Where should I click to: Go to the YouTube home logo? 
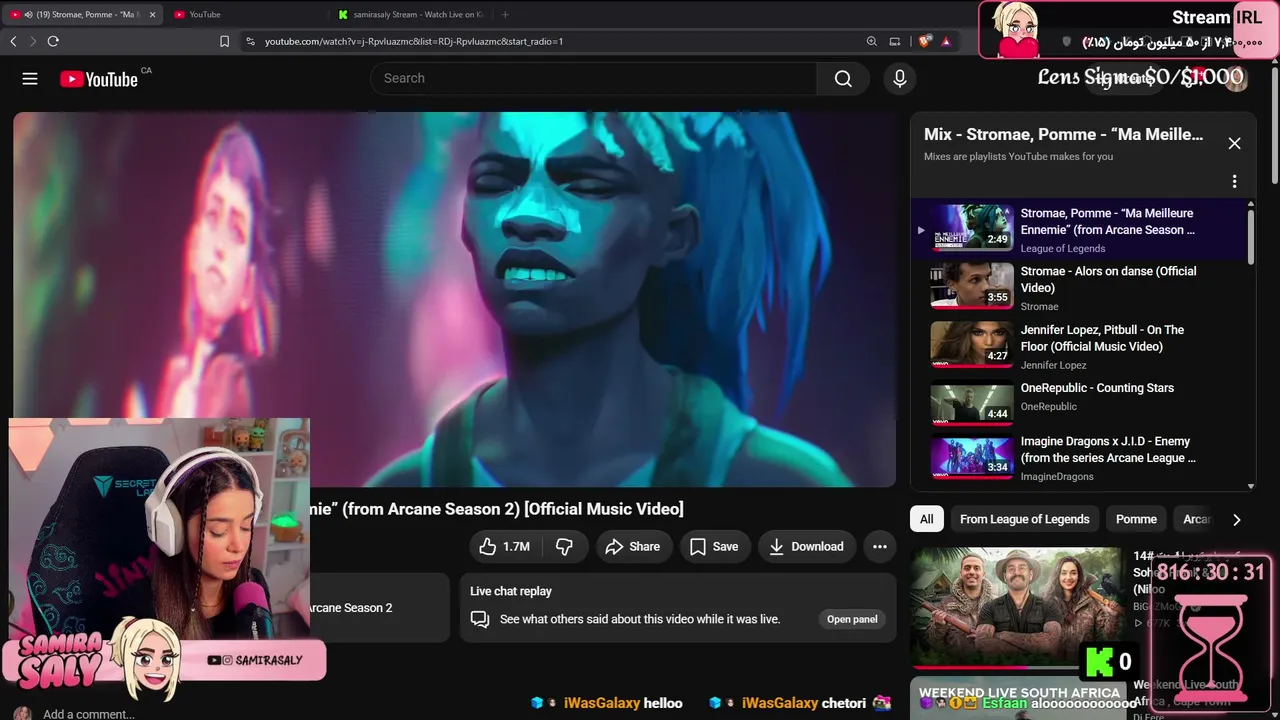(x=99, y=79)
